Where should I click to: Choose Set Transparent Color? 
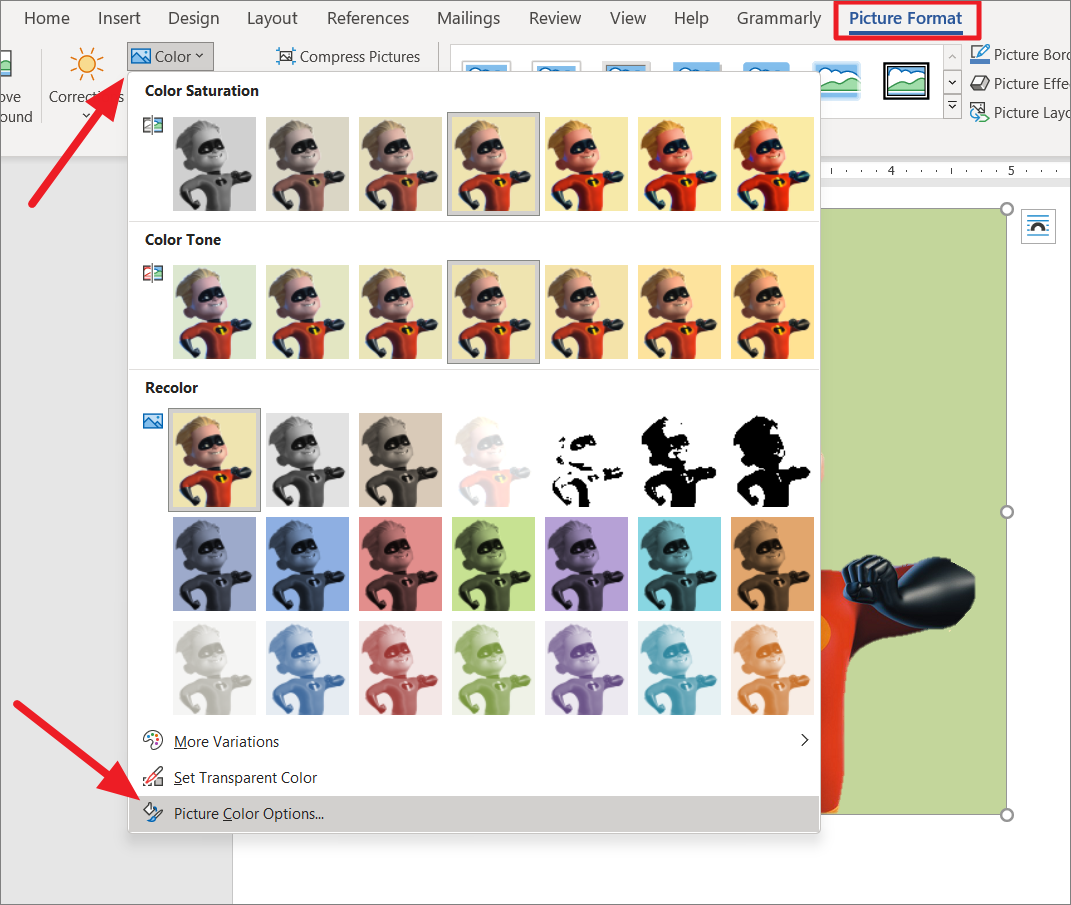coord(475,777)
